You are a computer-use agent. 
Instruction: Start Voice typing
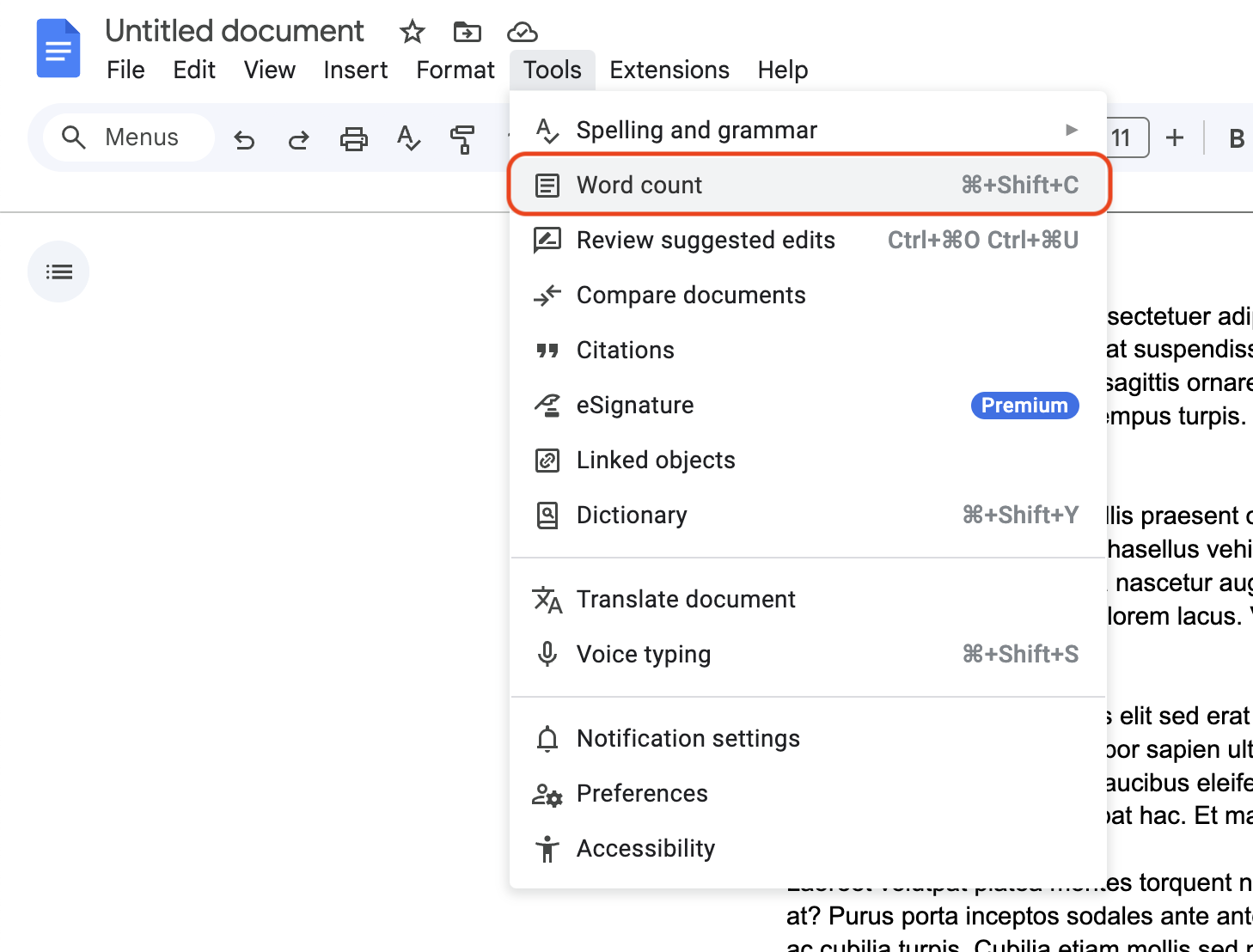[x=808, y=654]
